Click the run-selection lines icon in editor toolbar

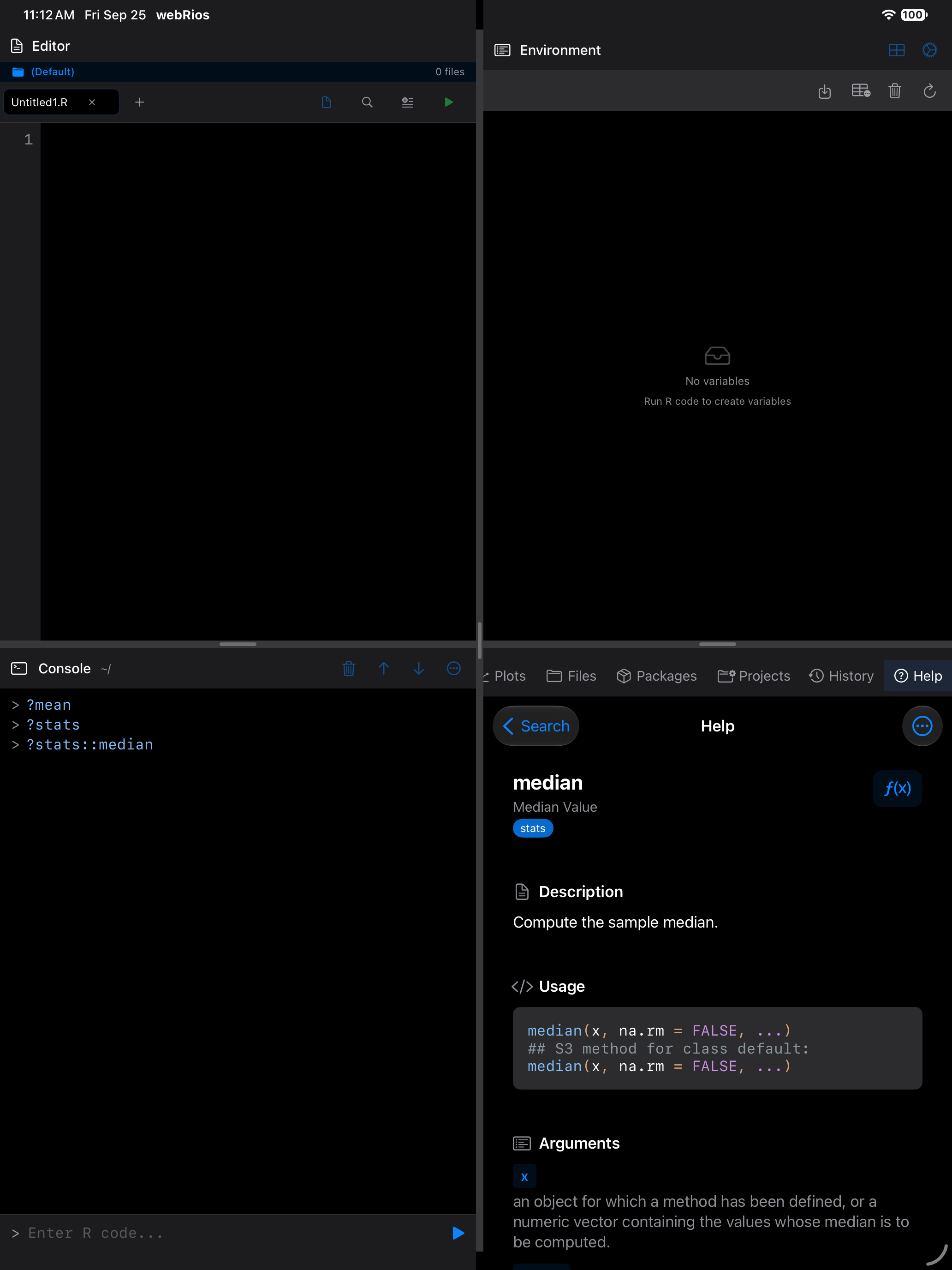click(x=407, y=102)
